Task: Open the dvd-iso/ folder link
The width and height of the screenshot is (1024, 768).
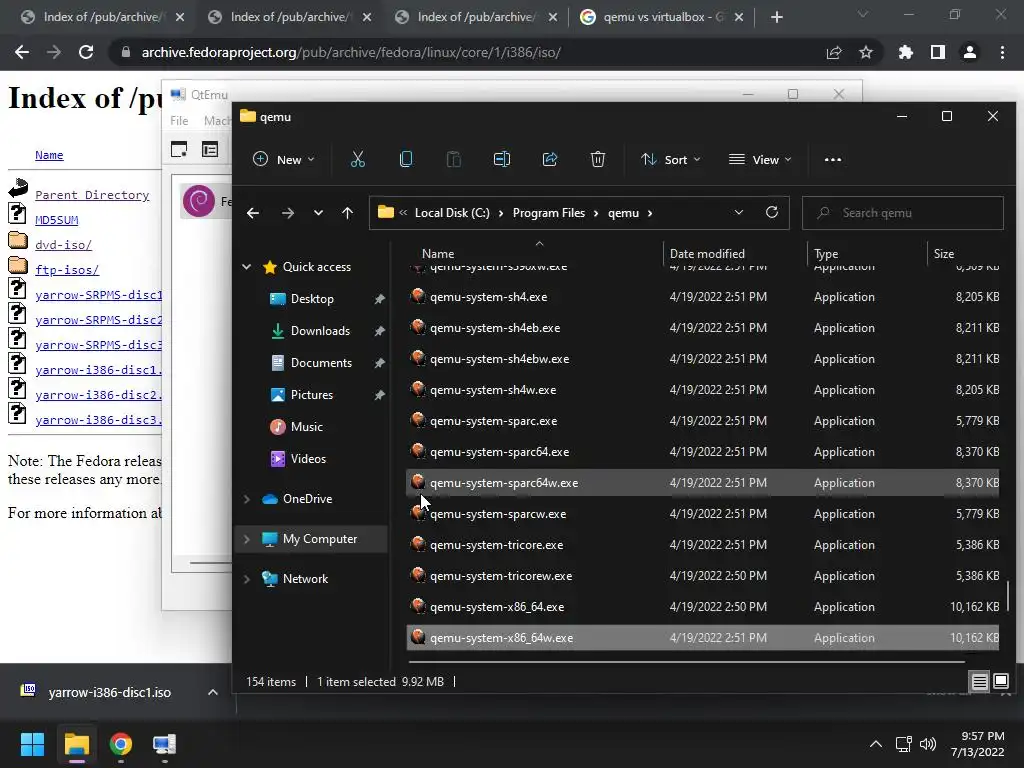Action: coord(63,245)
